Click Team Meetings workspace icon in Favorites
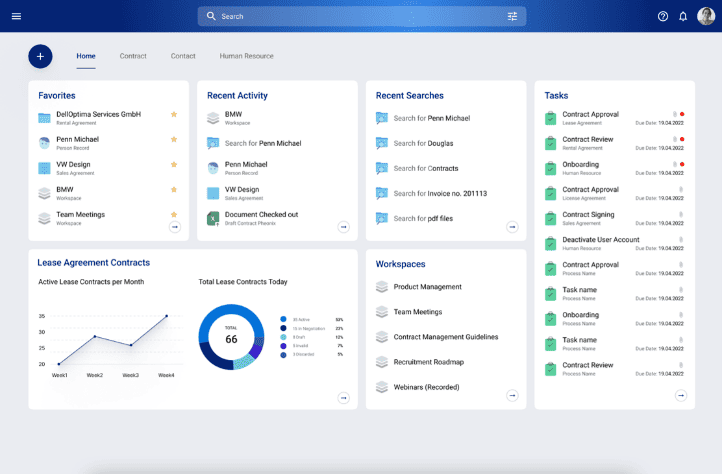Viewport: 722px width, 474px height. click(x=44, y=218)
